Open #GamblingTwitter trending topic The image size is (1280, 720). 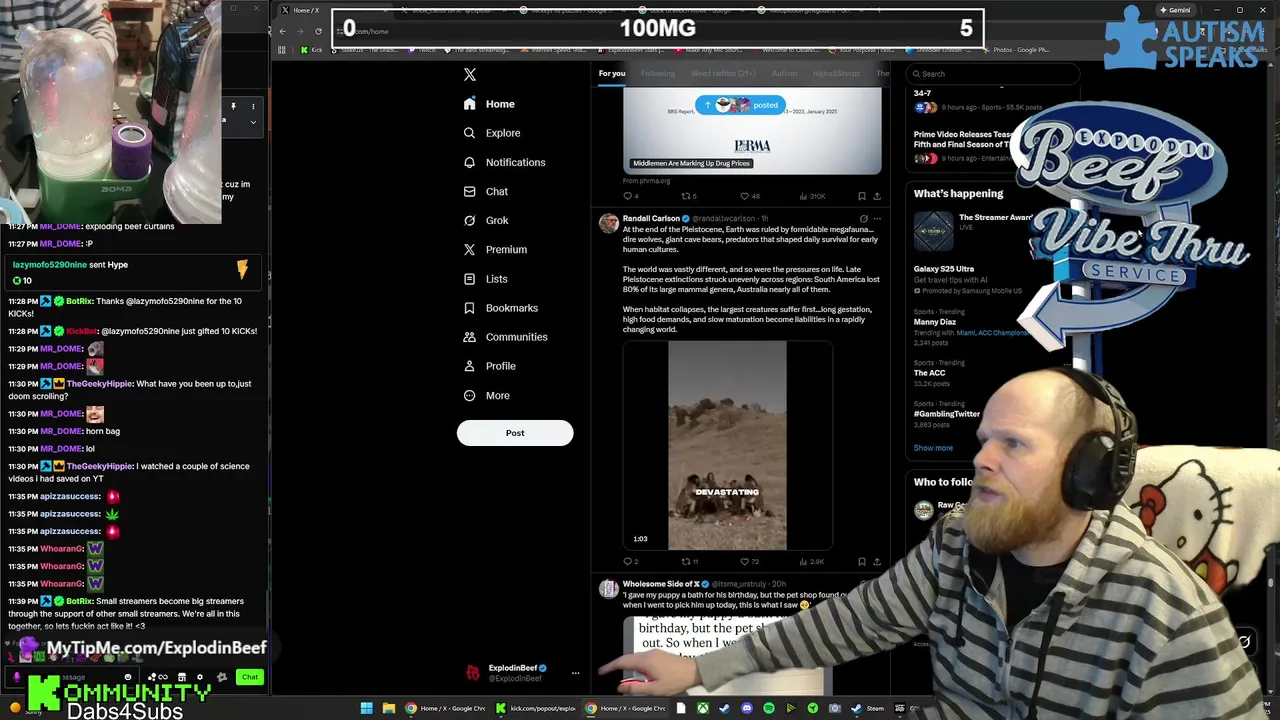946,414
